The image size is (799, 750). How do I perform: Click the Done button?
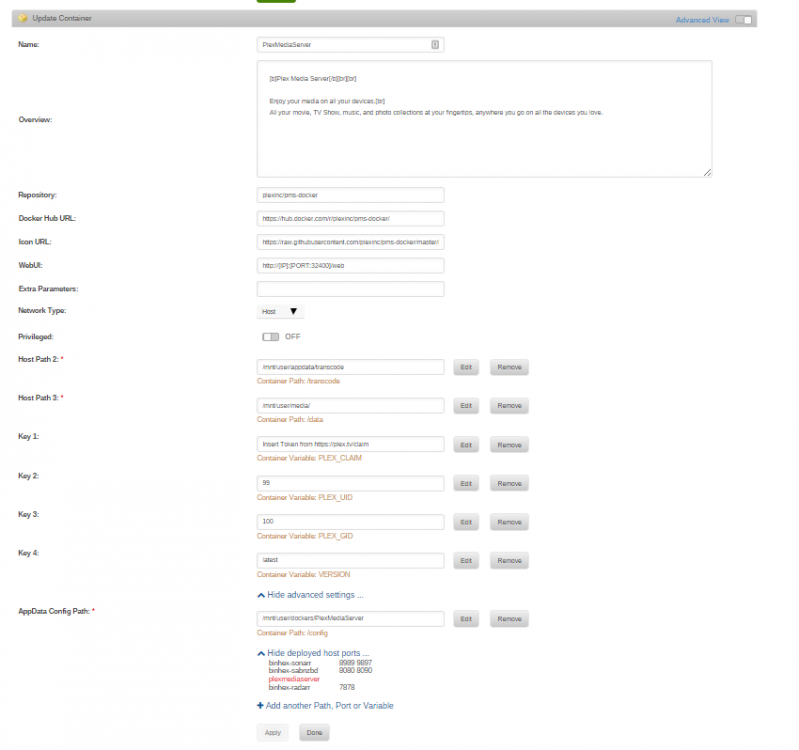[314, 733]
